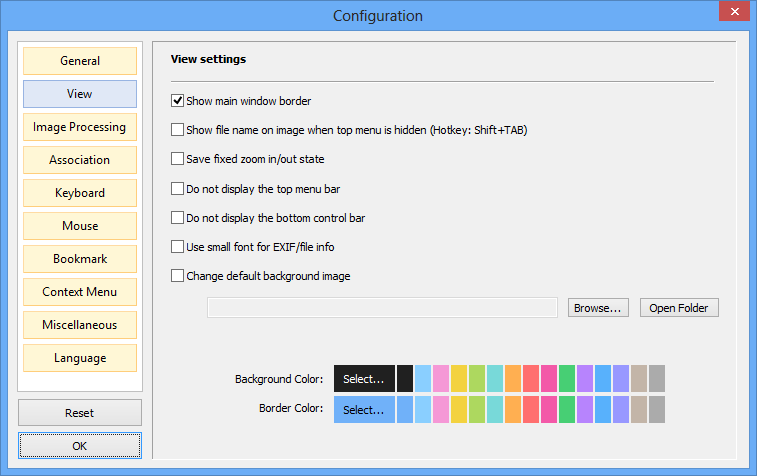Click the Browse... button

click(598, 308)
